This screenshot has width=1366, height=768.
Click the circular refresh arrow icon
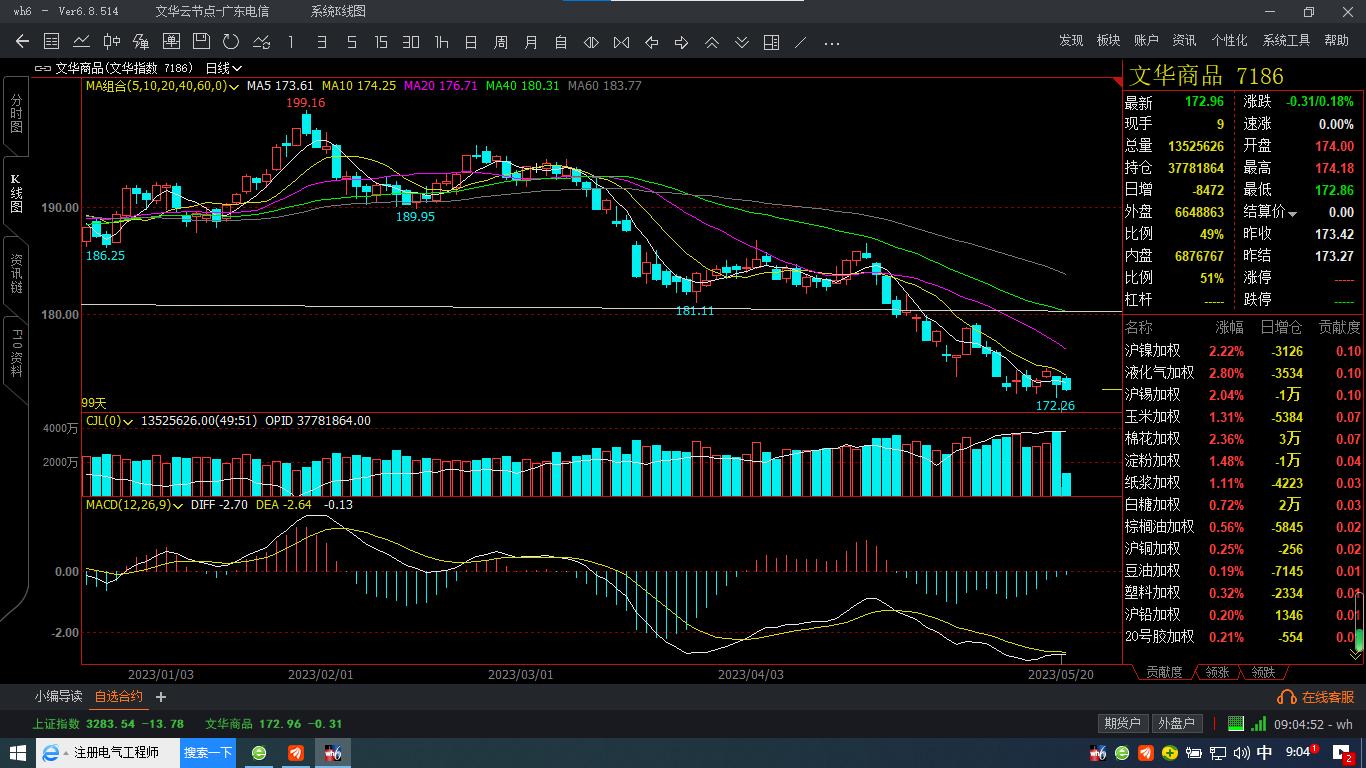[x=231, y=42]
